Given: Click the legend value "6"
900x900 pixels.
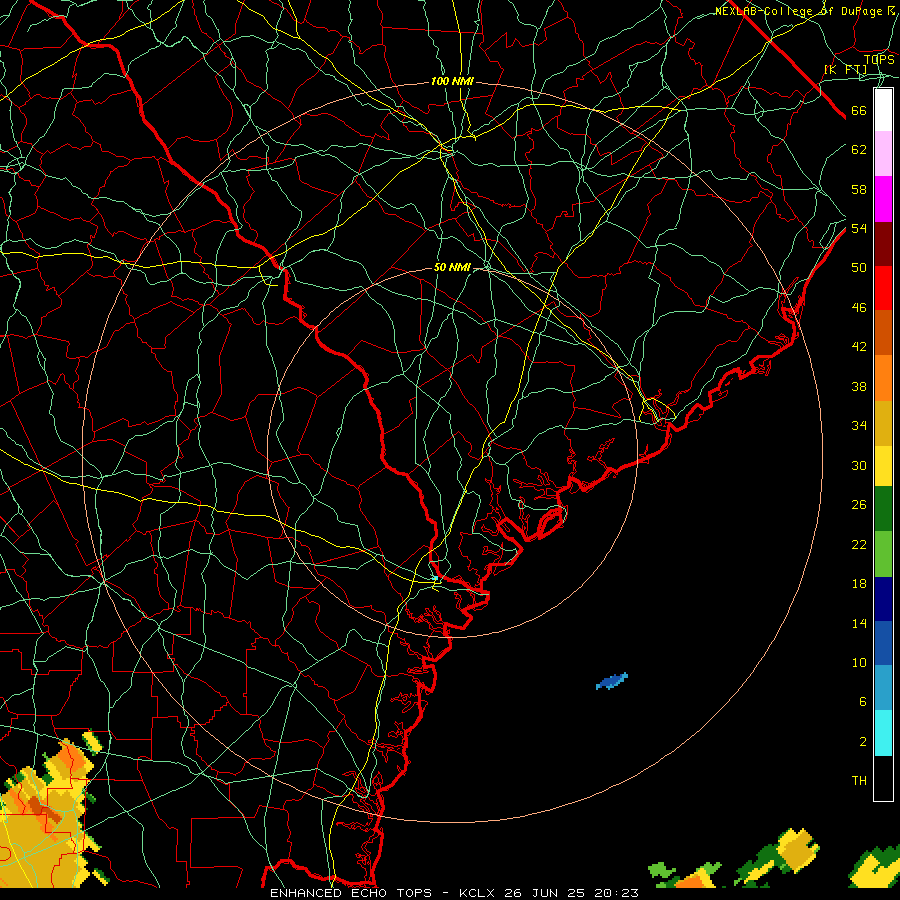Looking at the screenshot, I should [x=863, y=702].
